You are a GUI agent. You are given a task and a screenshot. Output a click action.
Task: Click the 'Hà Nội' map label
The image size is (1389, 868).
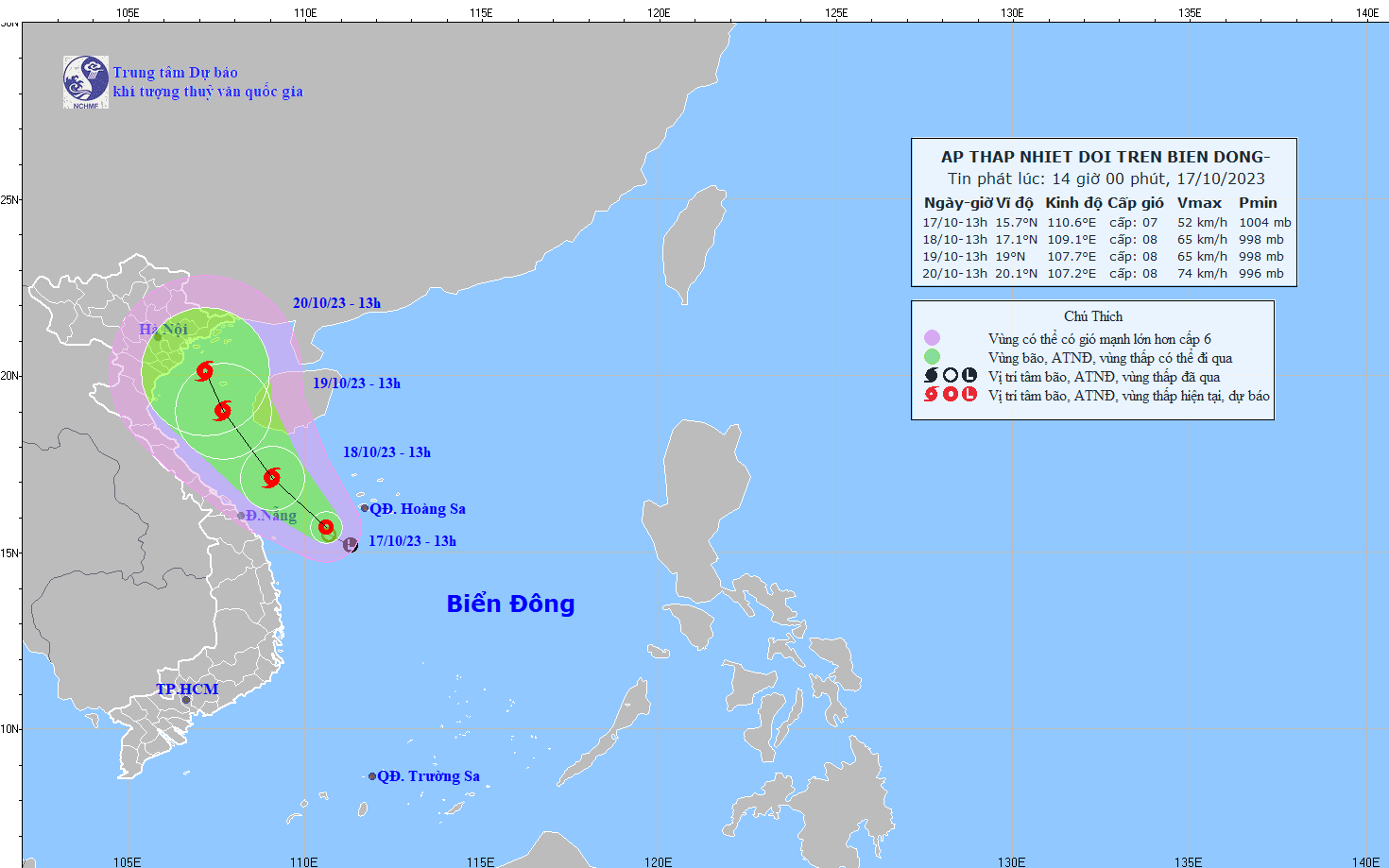coord(163,329)
